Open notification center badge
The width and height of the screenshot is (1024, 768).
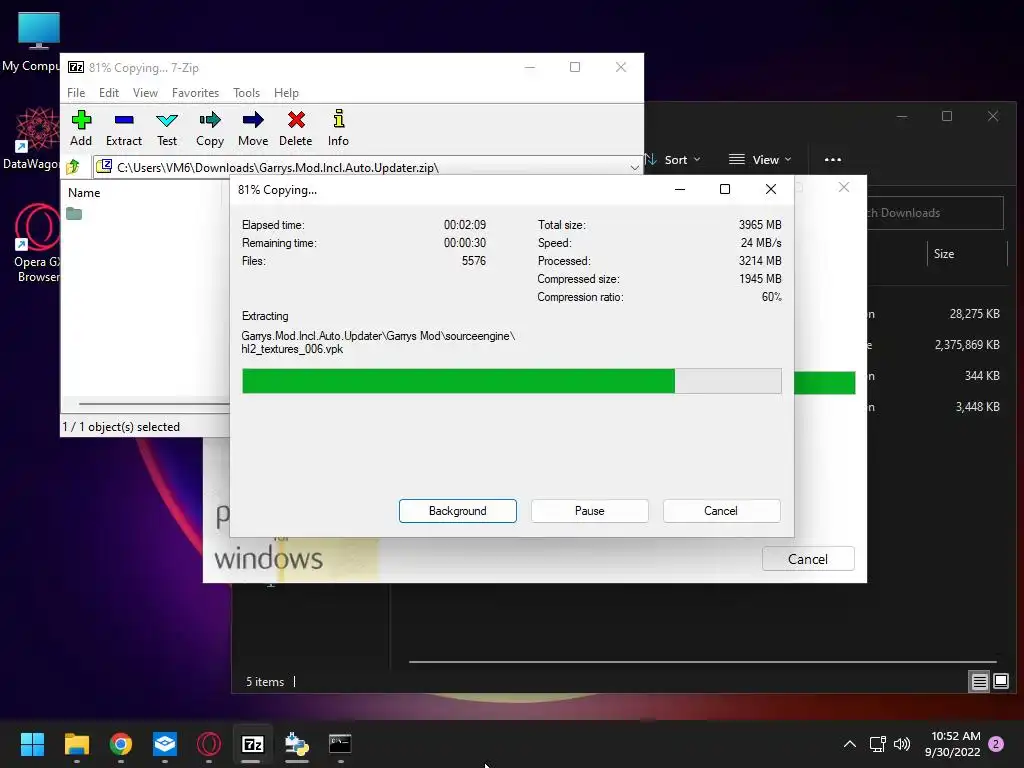pyautogui.click(x=996, y=744)
